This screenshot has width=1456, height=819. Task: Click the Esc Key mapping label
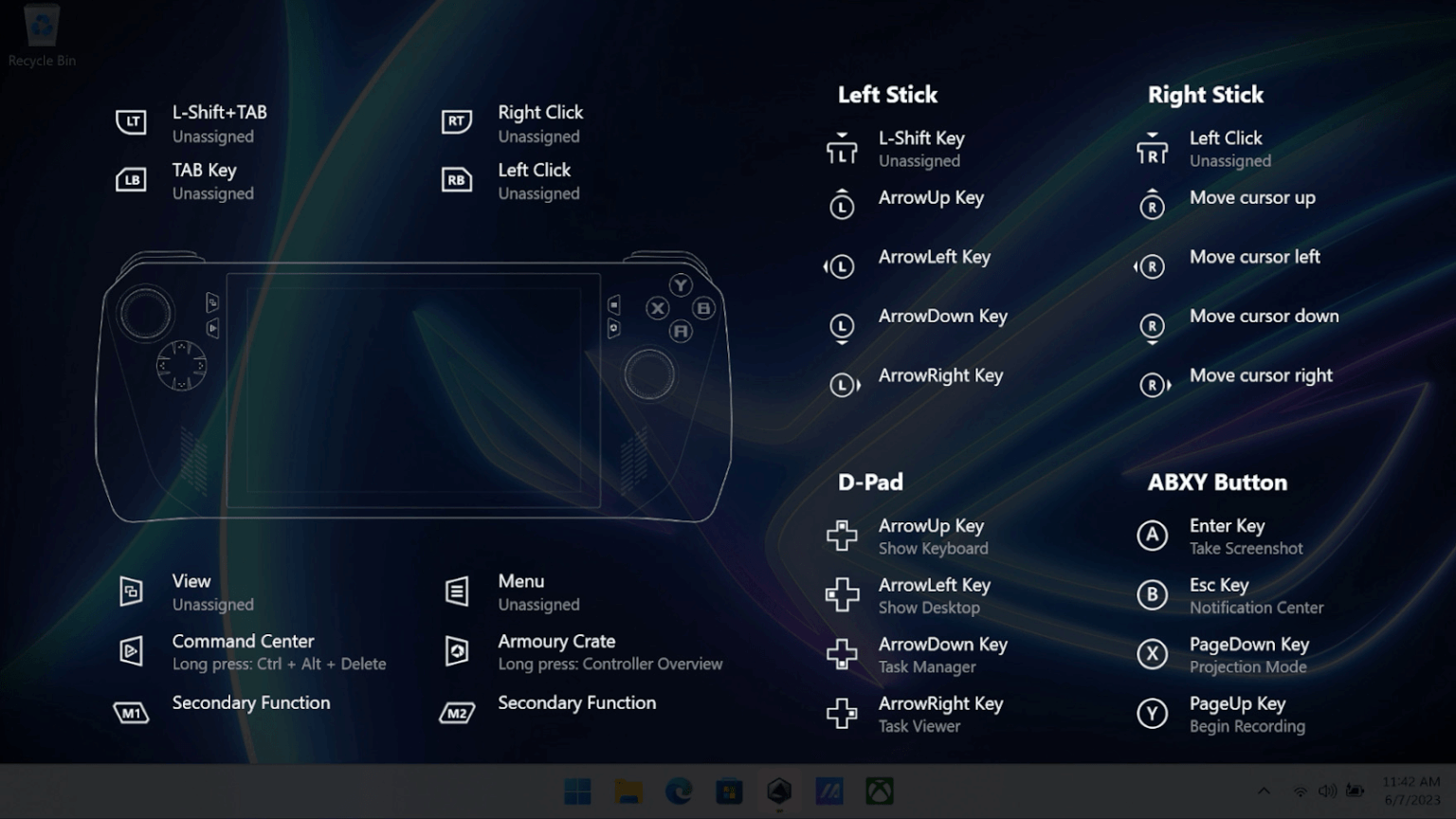coord(1219,585)
